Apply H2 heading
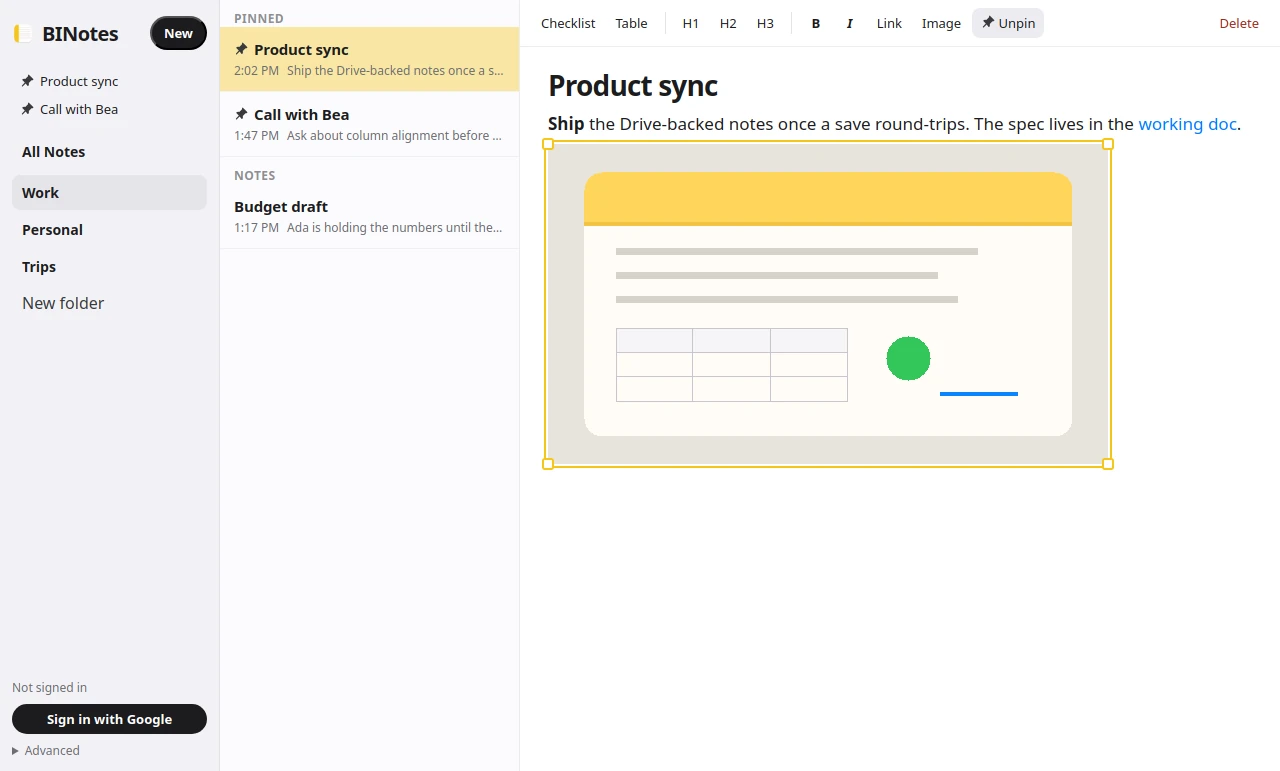 click(x=728, y=23)
